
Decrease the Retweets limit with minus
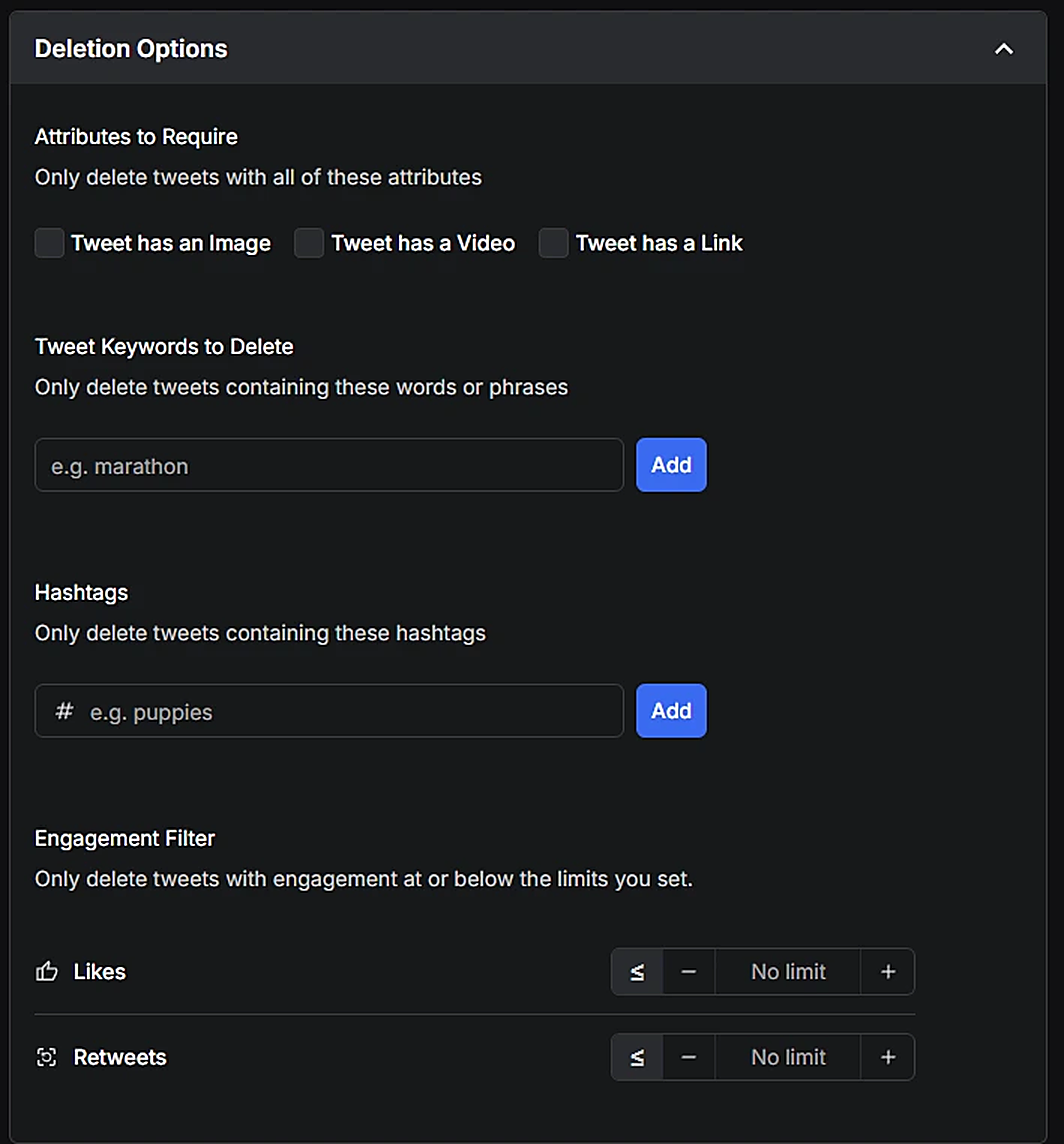[x=688, y=1057]
